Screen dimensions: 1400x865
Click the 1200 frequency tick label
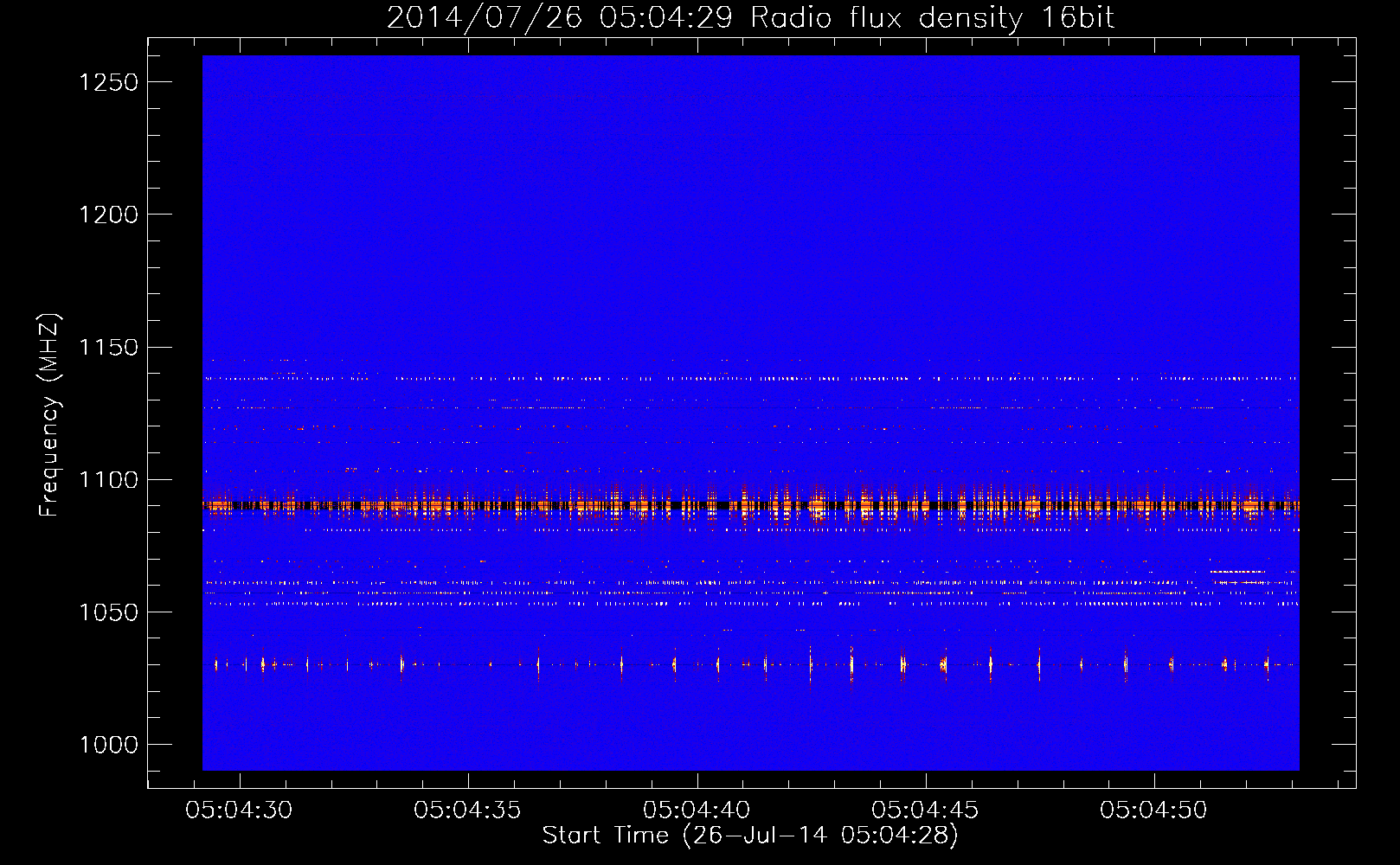108,215
